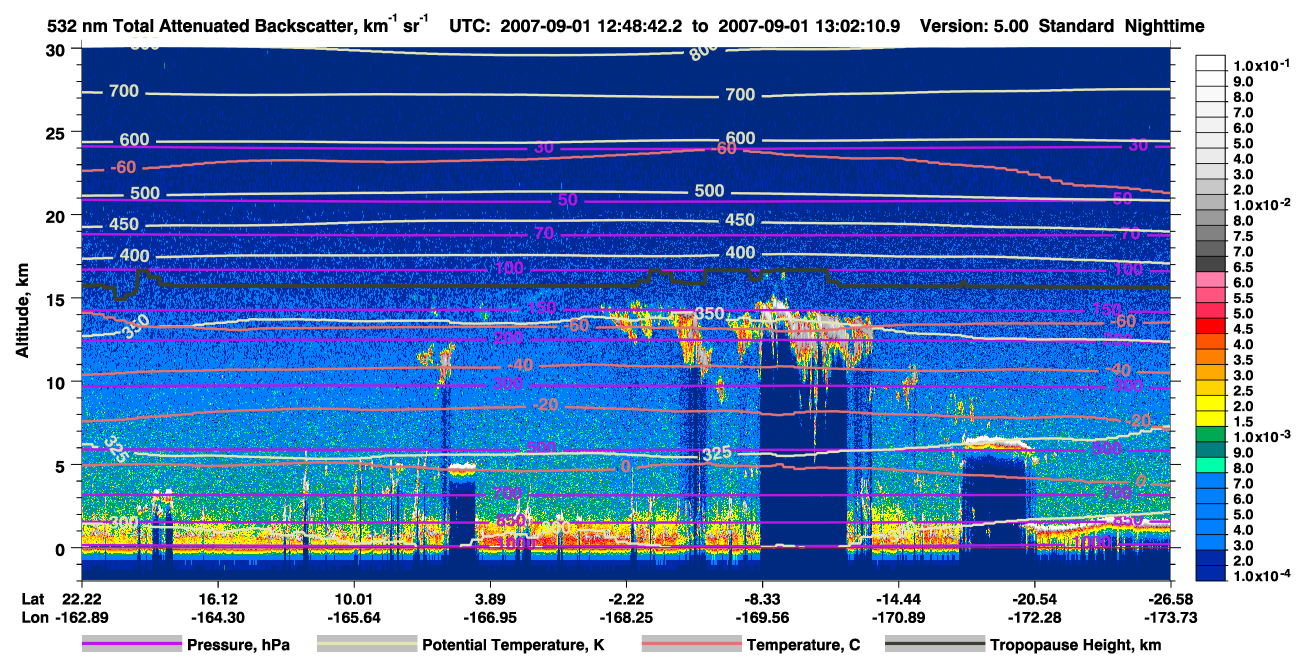This screenshot has height=667, width=1300.
Task: Click latitude value -8.33
Action: 762,597
